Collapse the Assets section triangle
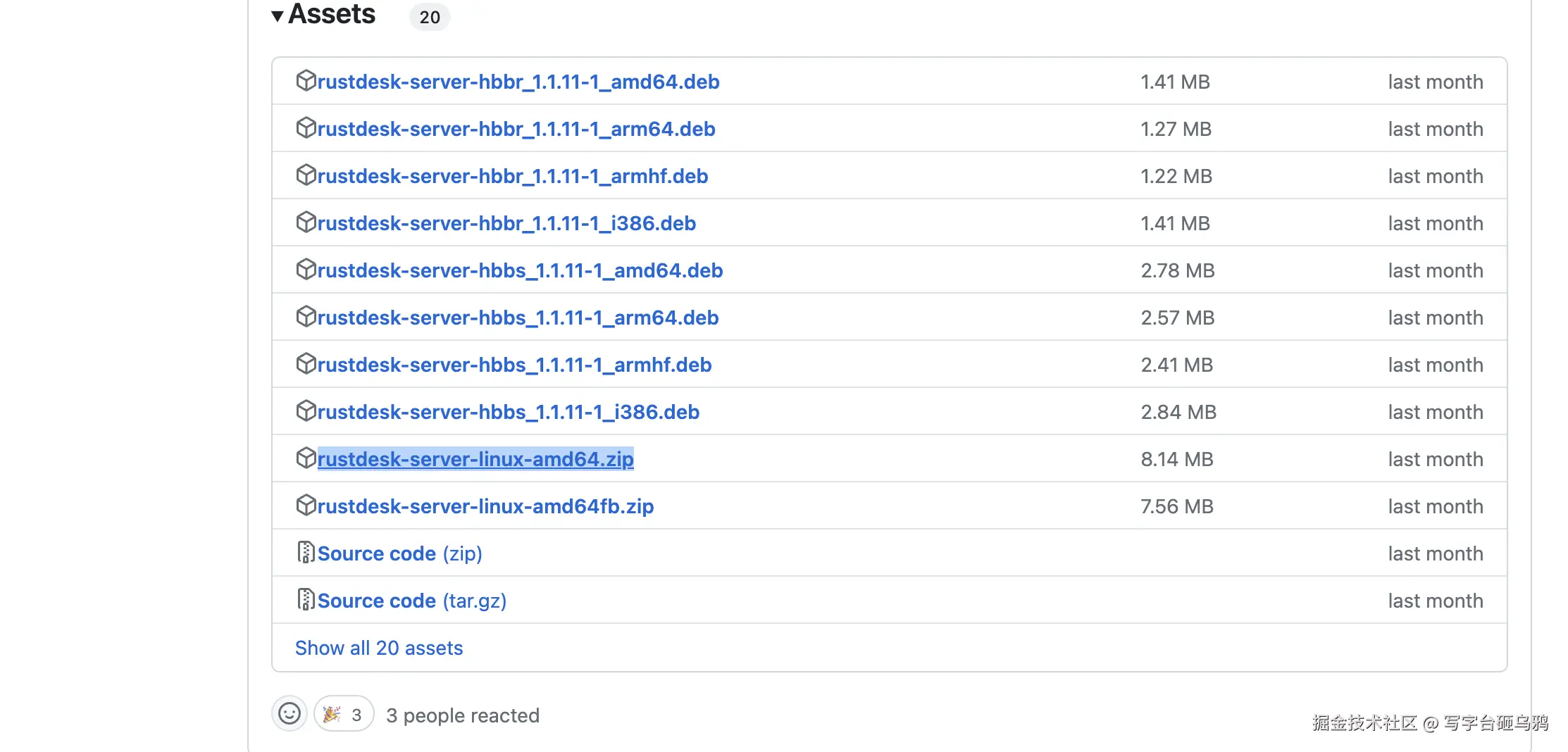The width and height of the screenshot is (1568, 752). (278, 15)
